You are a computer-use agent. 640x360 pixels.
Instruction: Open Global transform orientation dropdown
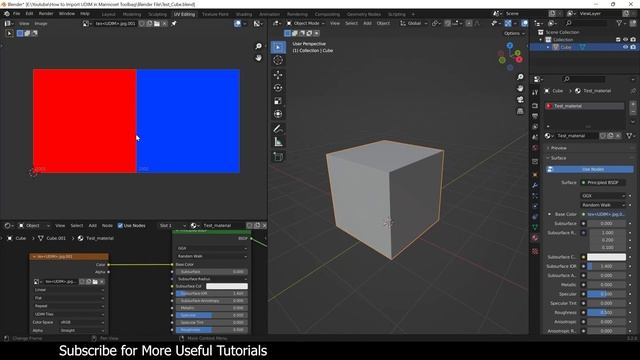413,24
